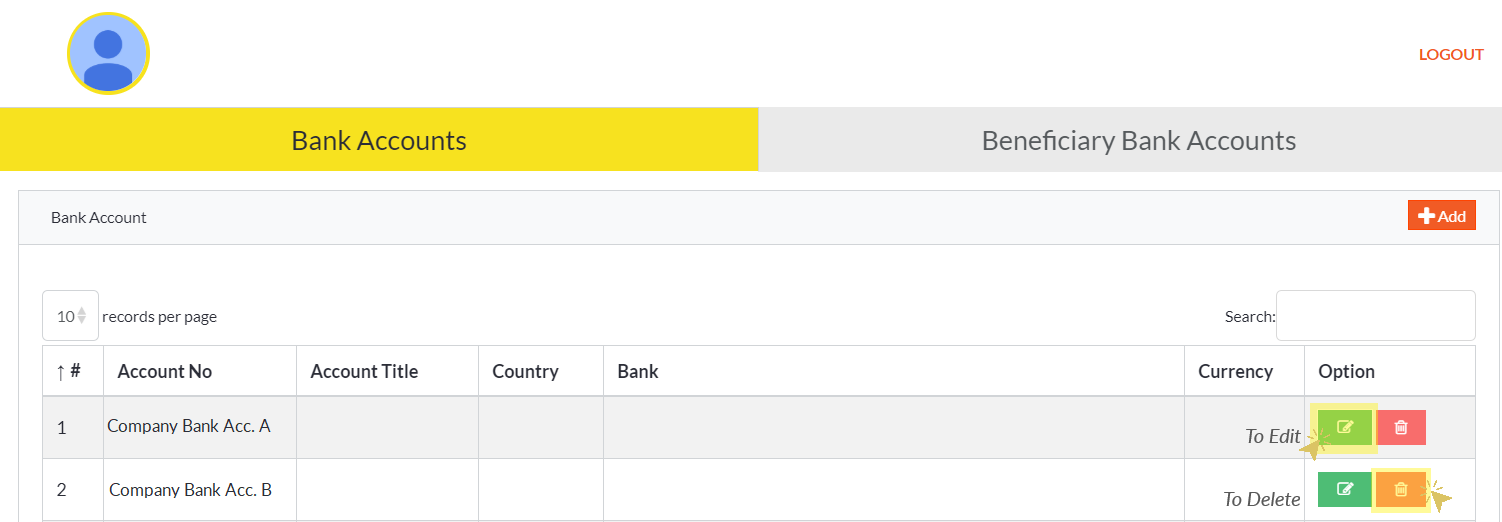Edit the Company Bank Acc. B row
Image resolution: width=1502 pixels, height=522 pixels.
coord(1344,489)
